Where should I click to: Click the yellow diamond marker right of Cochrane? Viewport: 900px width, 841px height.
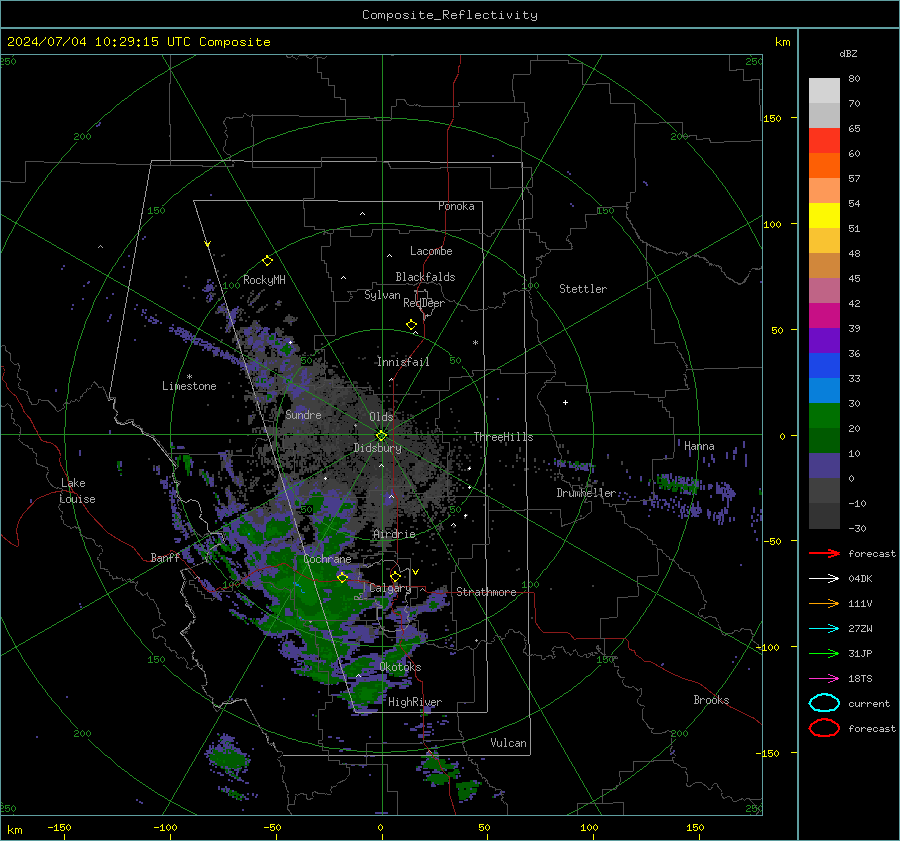point(342,578)
